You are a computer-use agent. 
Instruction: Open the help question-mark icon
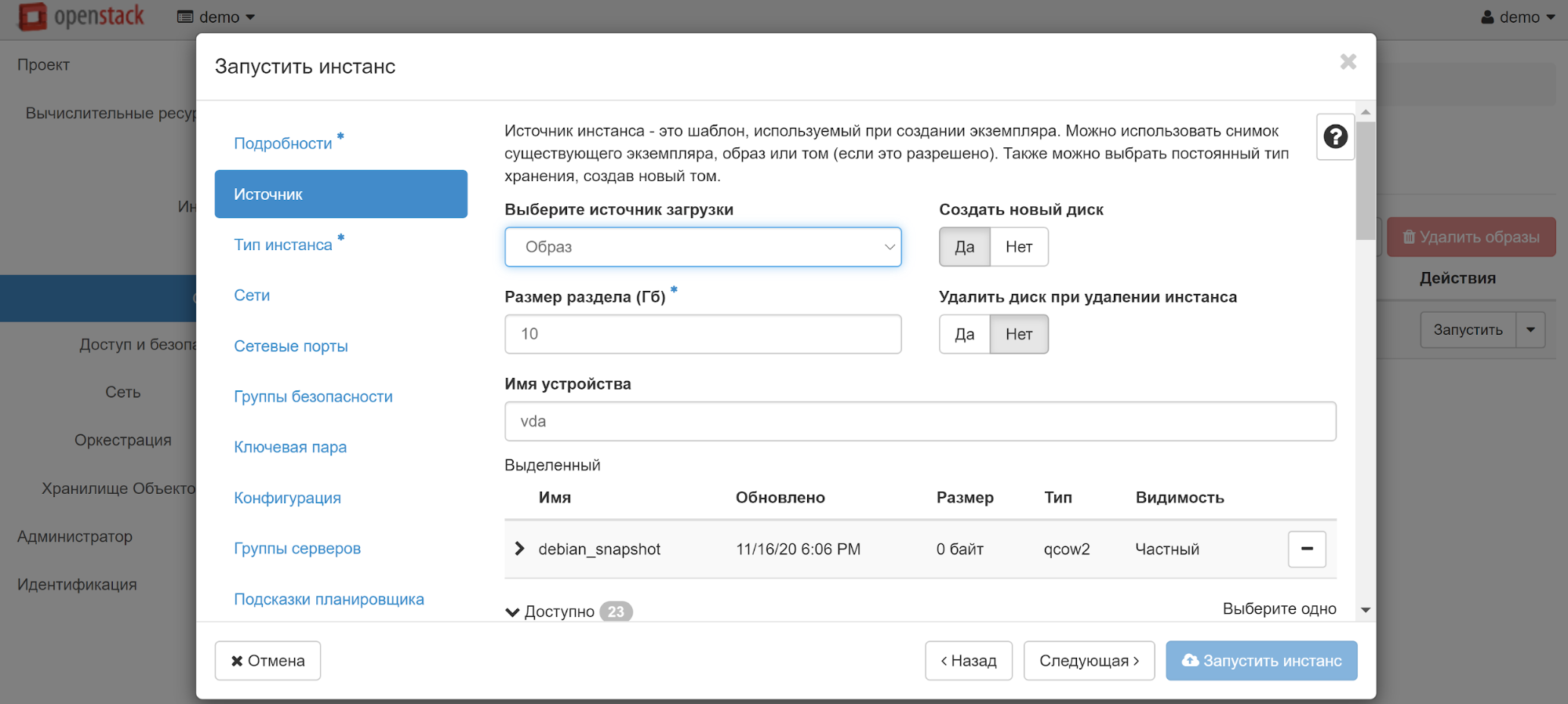1335,137
